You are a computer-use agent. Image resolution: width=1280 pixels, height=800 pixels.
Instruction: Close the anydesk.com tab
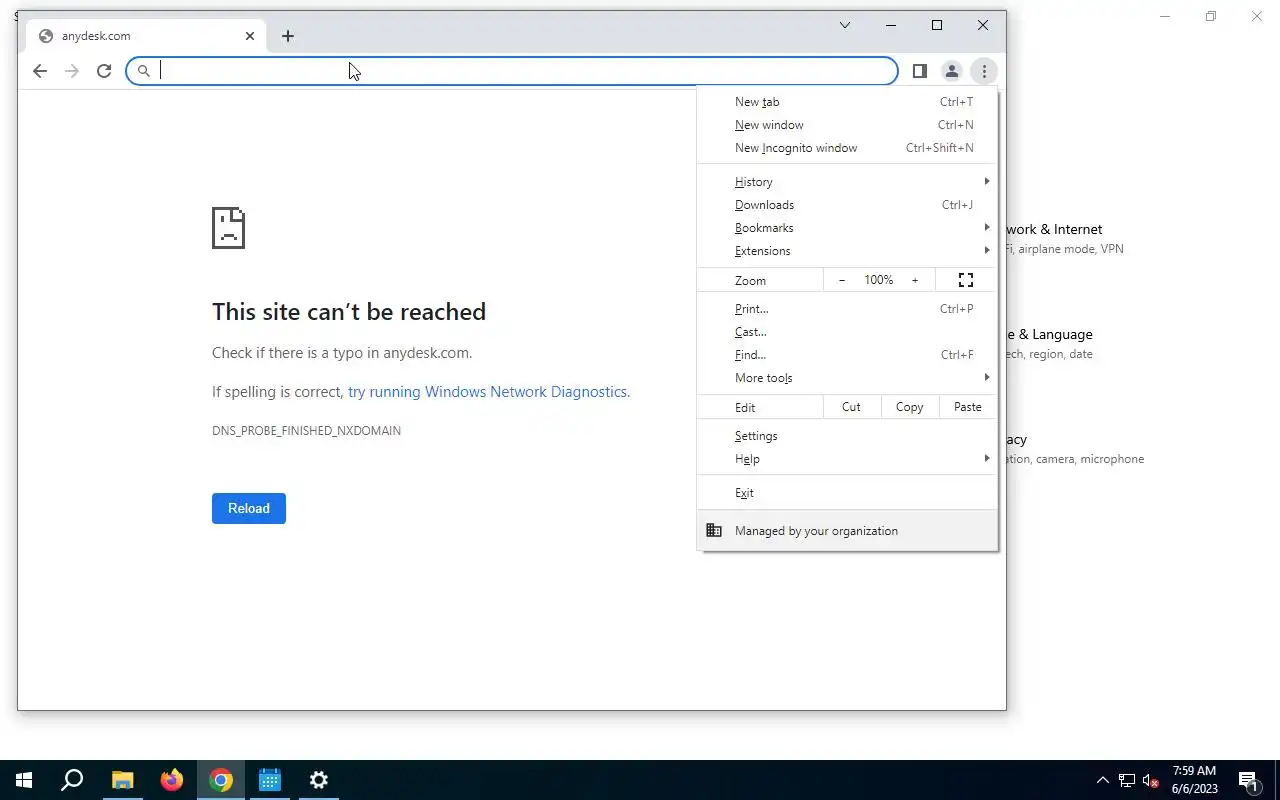250,36
